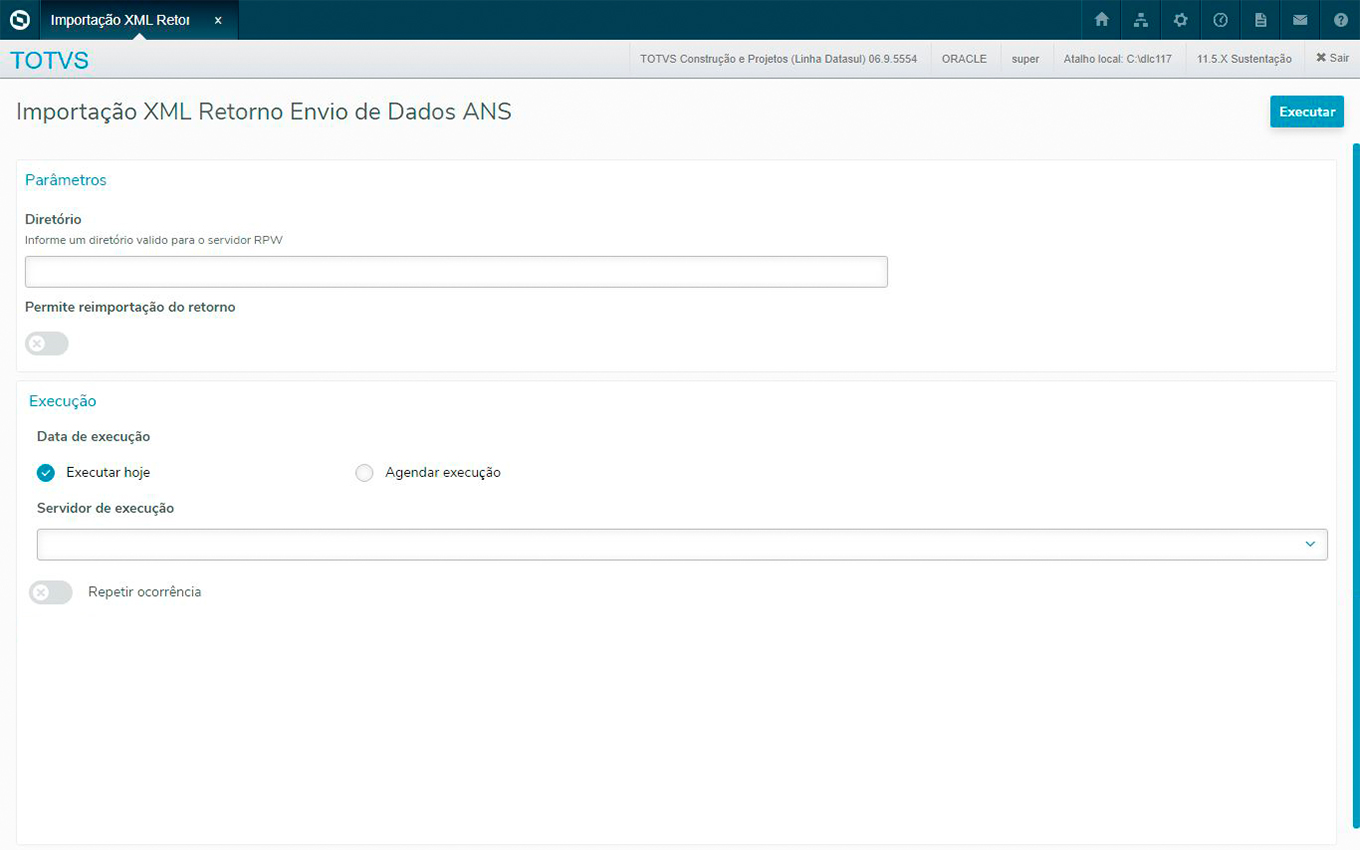This screenshot has height=850, width=1360.
Task: Open the document icon in top bar
Action: 1260,20
